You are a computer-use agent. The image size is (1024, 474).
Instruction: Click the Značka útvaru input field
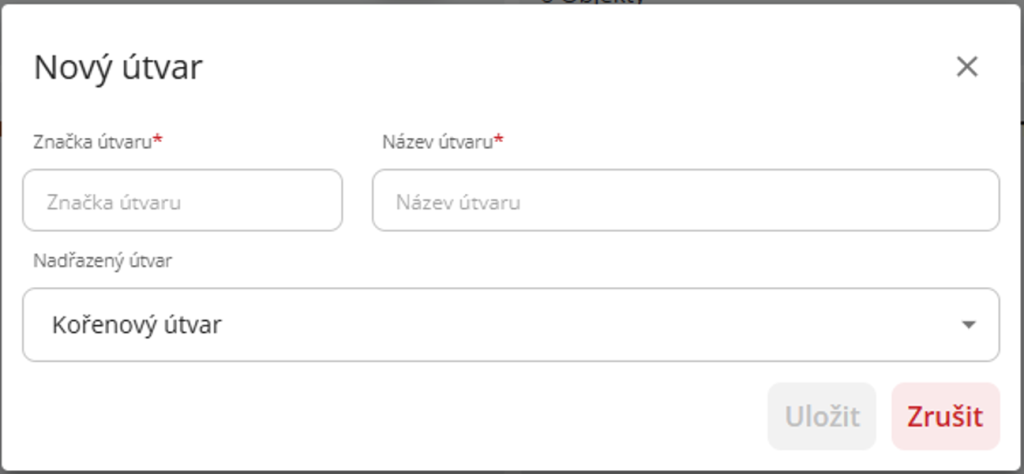coord(182,200)
